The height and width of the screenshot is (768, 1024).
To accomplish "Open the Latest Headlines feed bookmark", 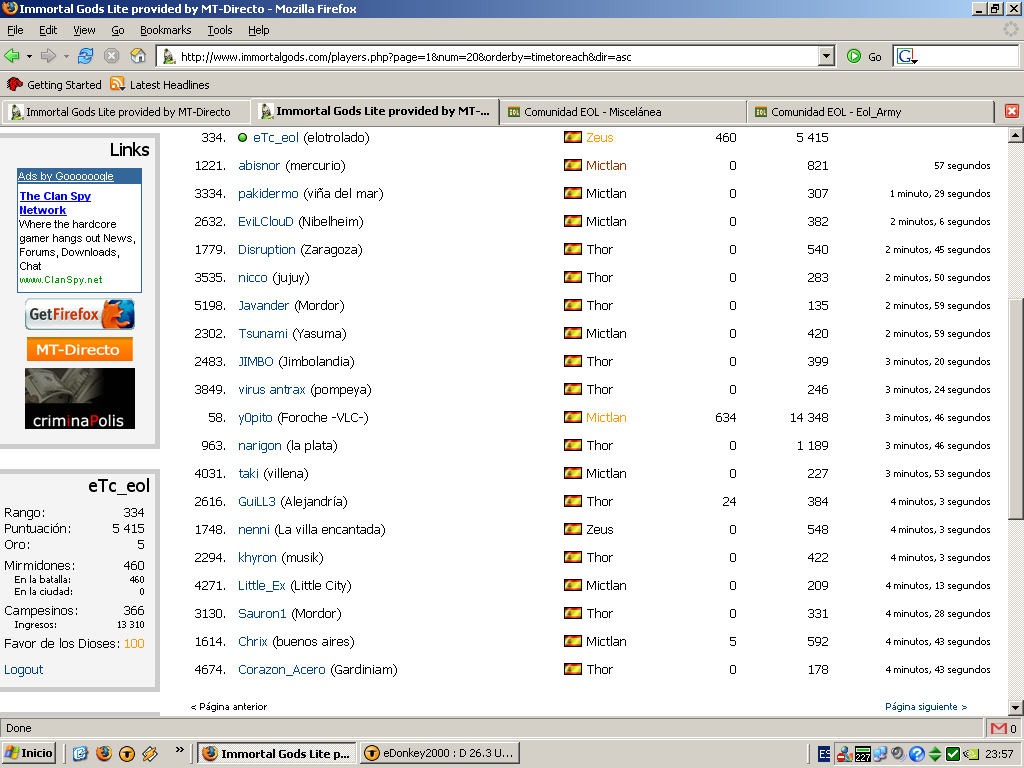I will tap(160, 85).
